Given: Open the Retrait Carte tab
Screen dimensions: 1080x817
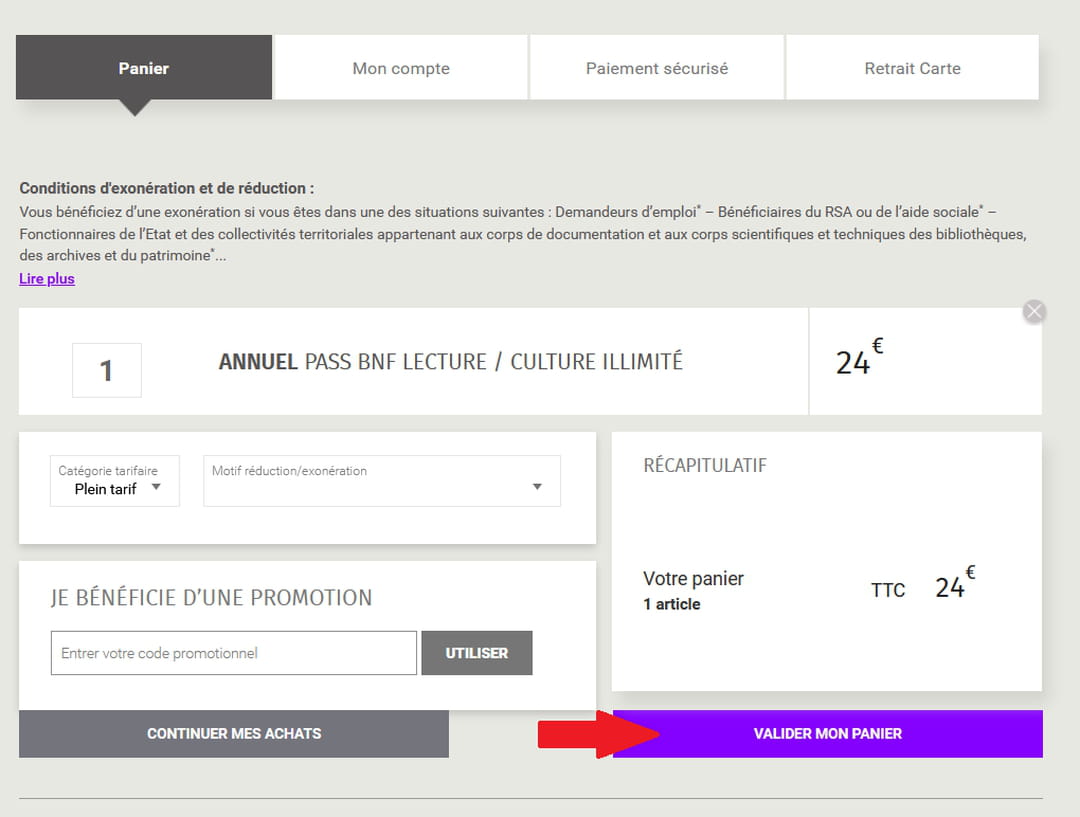Looking at the screenshot, I should tap(912, 68).
